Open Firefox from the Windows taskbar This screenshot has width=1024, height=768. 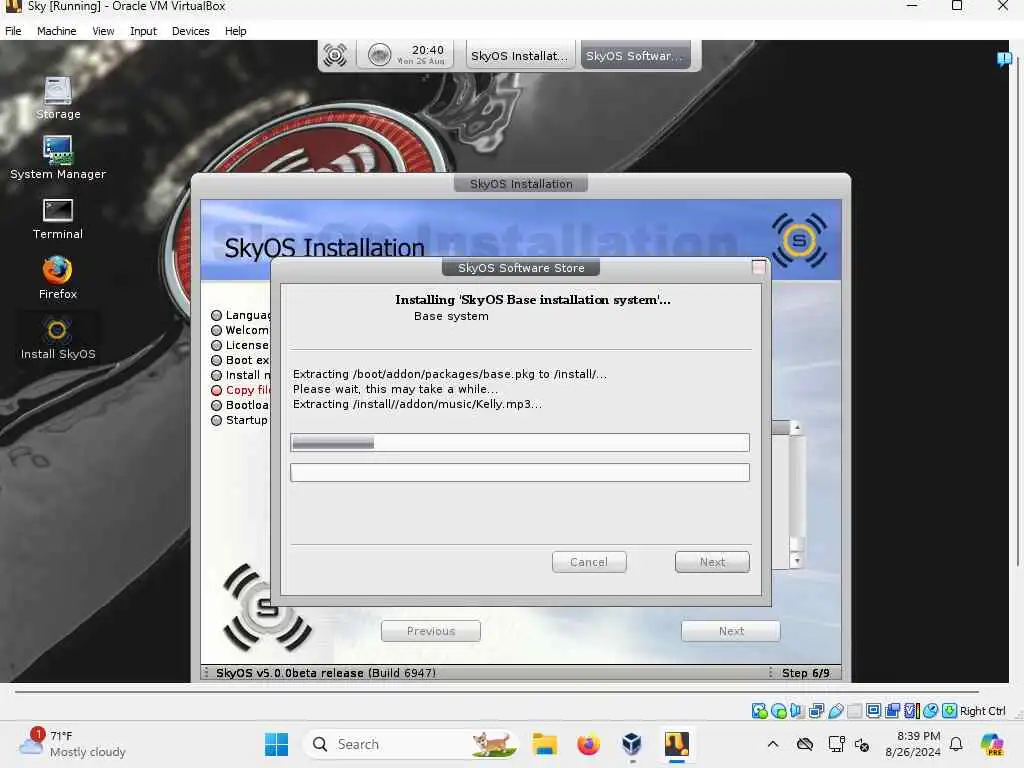(x=588, y=744)
